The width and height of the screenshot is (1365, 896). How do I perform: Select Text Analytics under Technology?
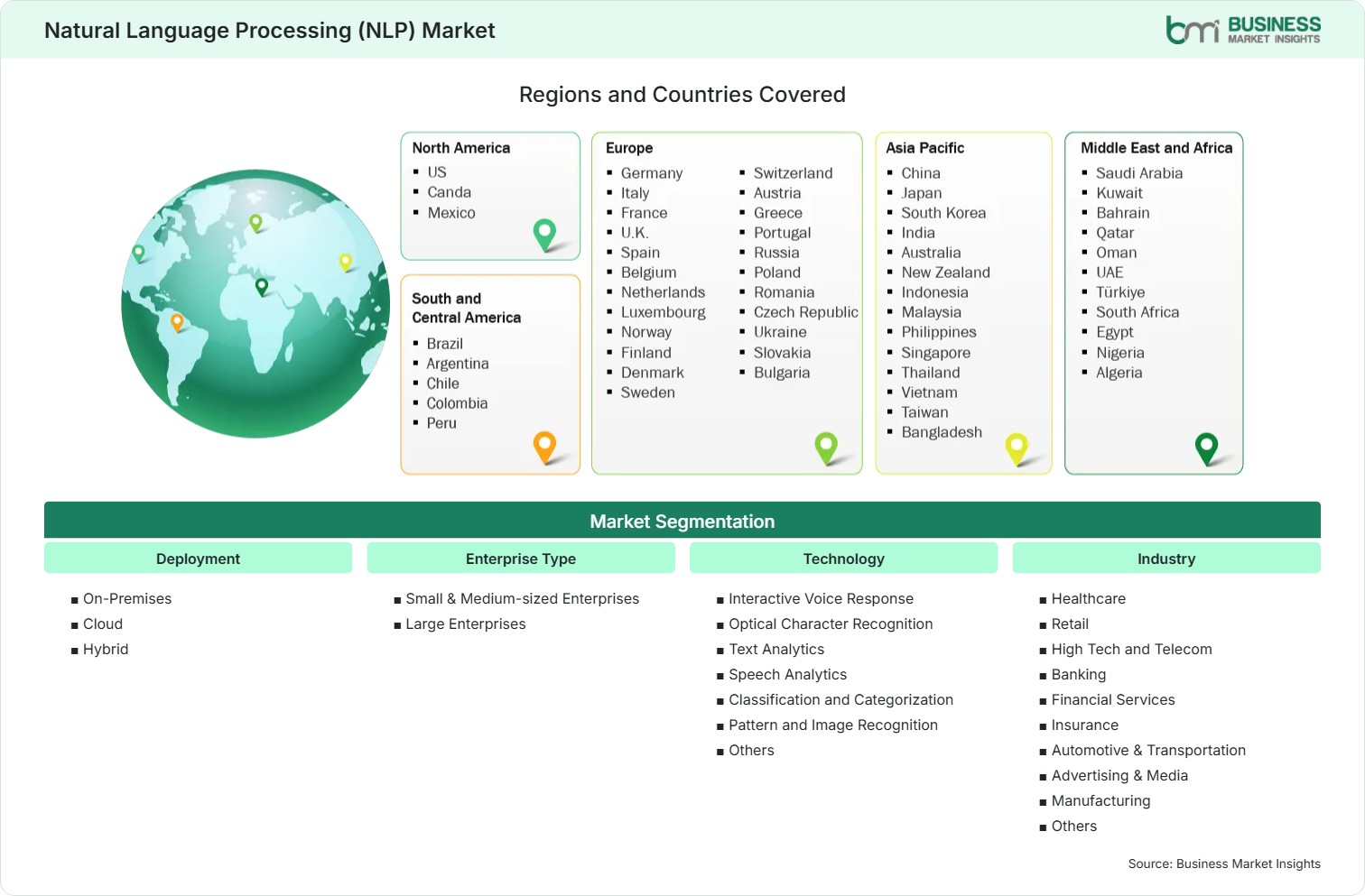pos(776,649)
